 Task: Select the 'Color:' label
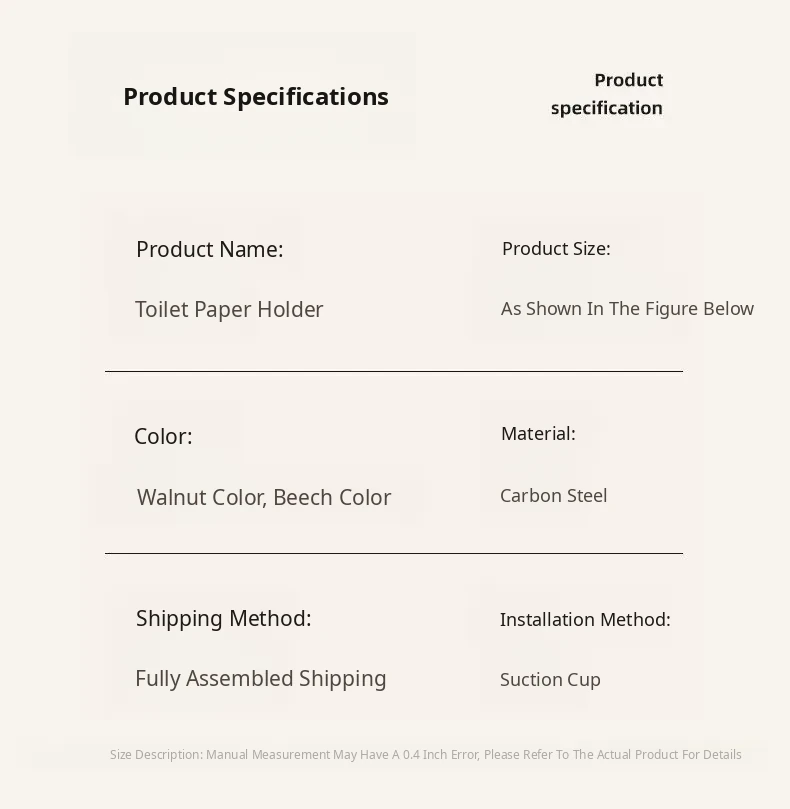pyautogui.click(x=163, y=437)
